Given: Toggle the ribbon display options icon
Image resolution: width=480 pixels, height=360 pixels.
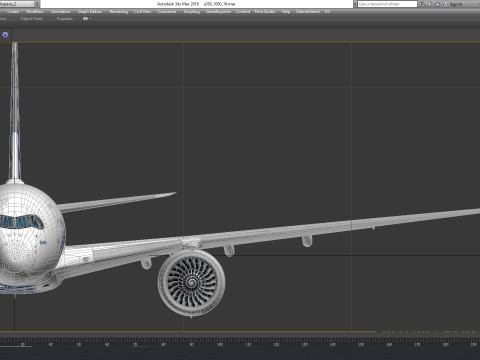Looking at the screenshot, I should pos(87,19).
